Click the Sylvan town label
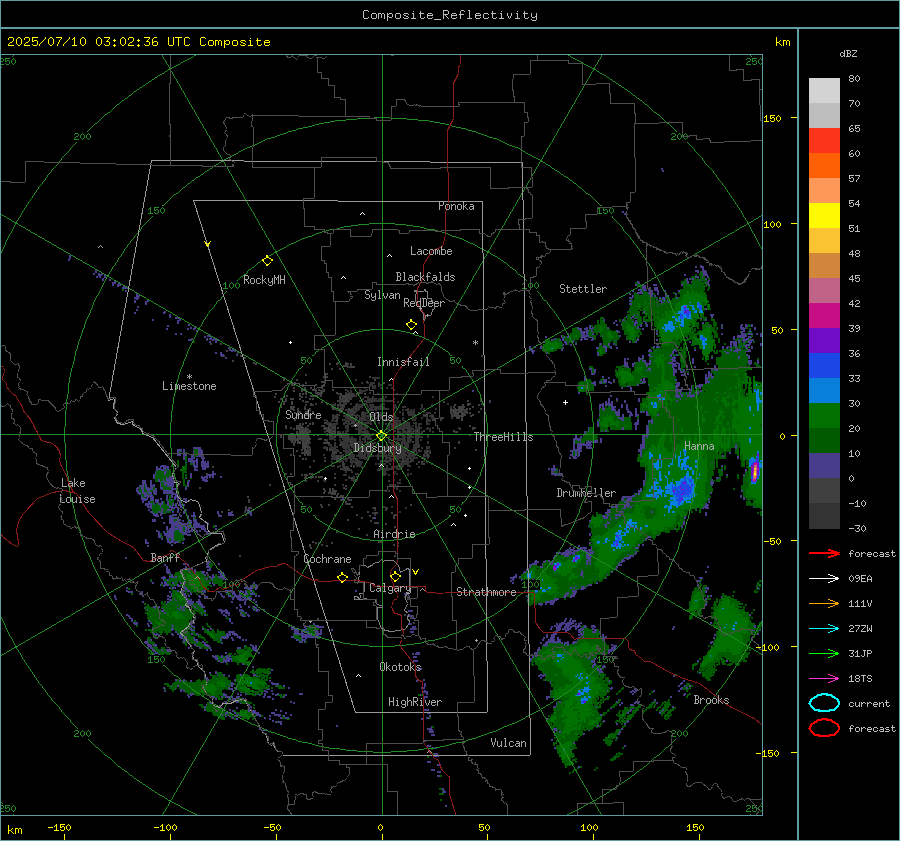Viewport: 900px width, 841px height. pyautogui.click(x=382, y=295)
